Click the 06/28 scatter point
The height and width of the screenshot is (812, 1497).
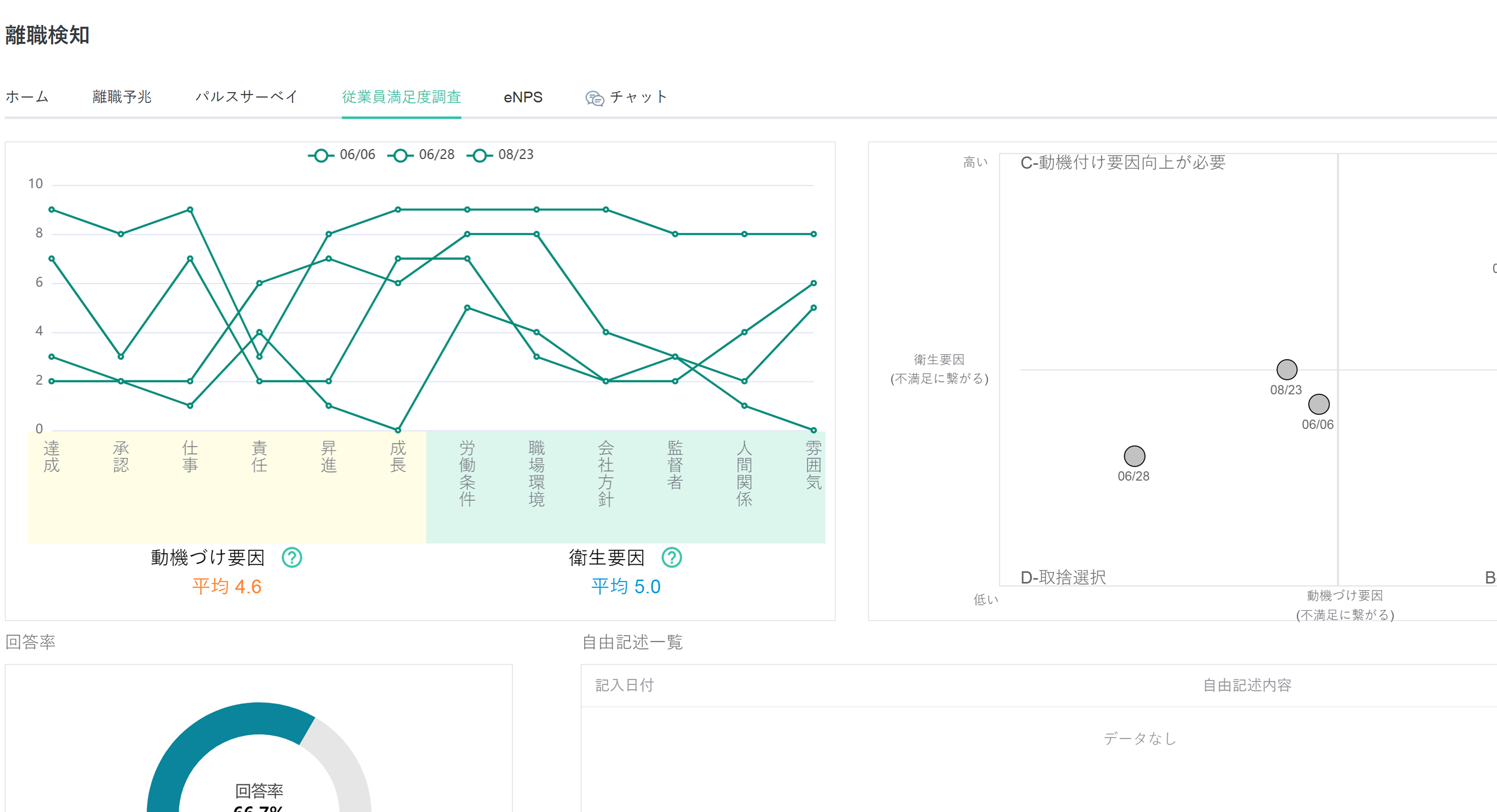coord(1134,456)
